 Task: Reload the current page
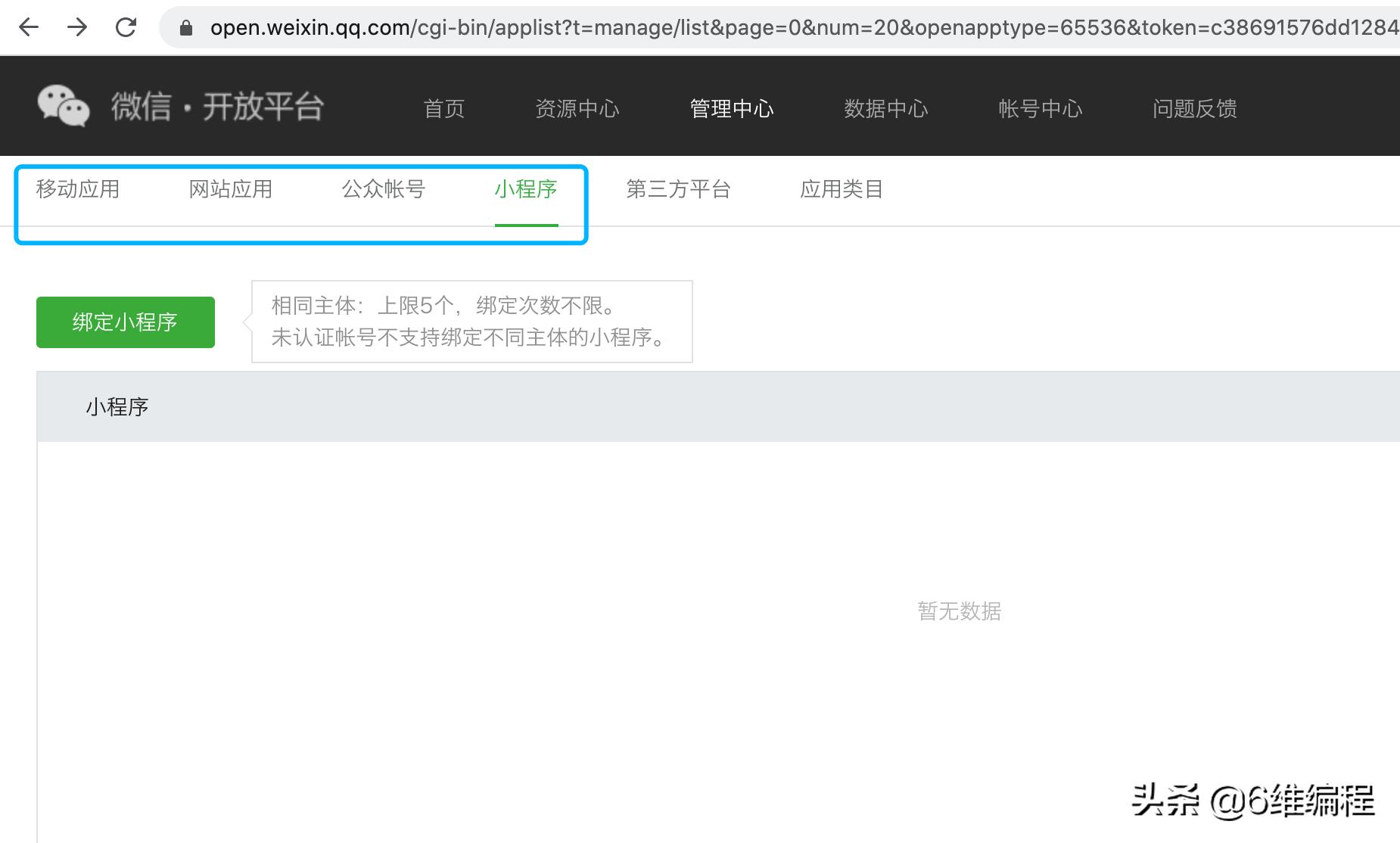tap(126, 27)
